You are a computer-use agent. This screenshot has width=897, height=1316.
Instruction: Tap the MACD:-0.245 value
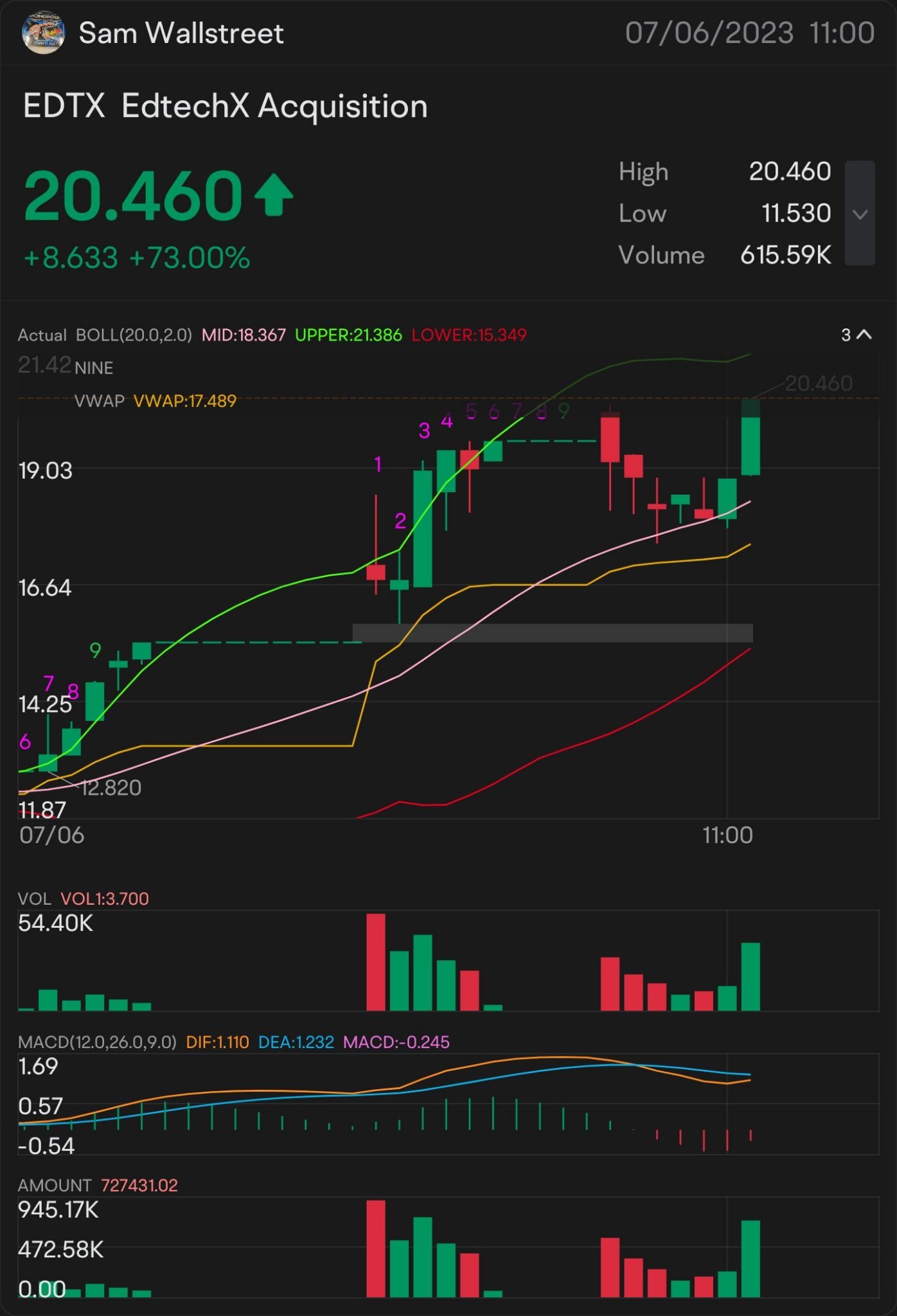click(396, 1042)
